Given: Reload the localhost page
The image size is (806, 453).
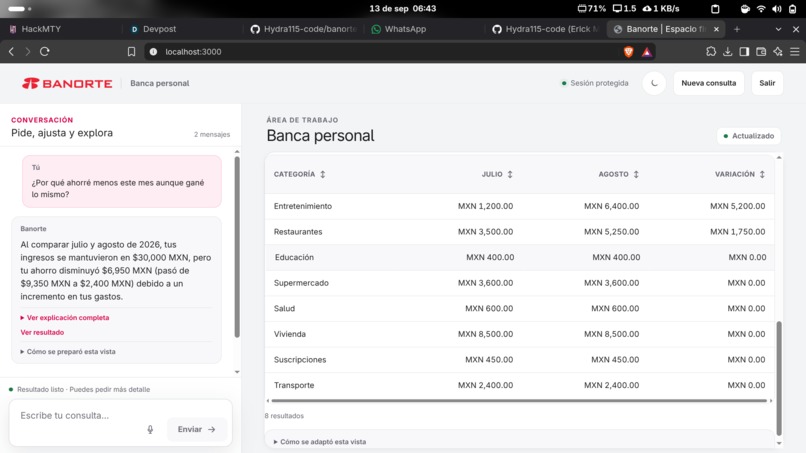Looking at the screenshot, I should click(45, 51).
